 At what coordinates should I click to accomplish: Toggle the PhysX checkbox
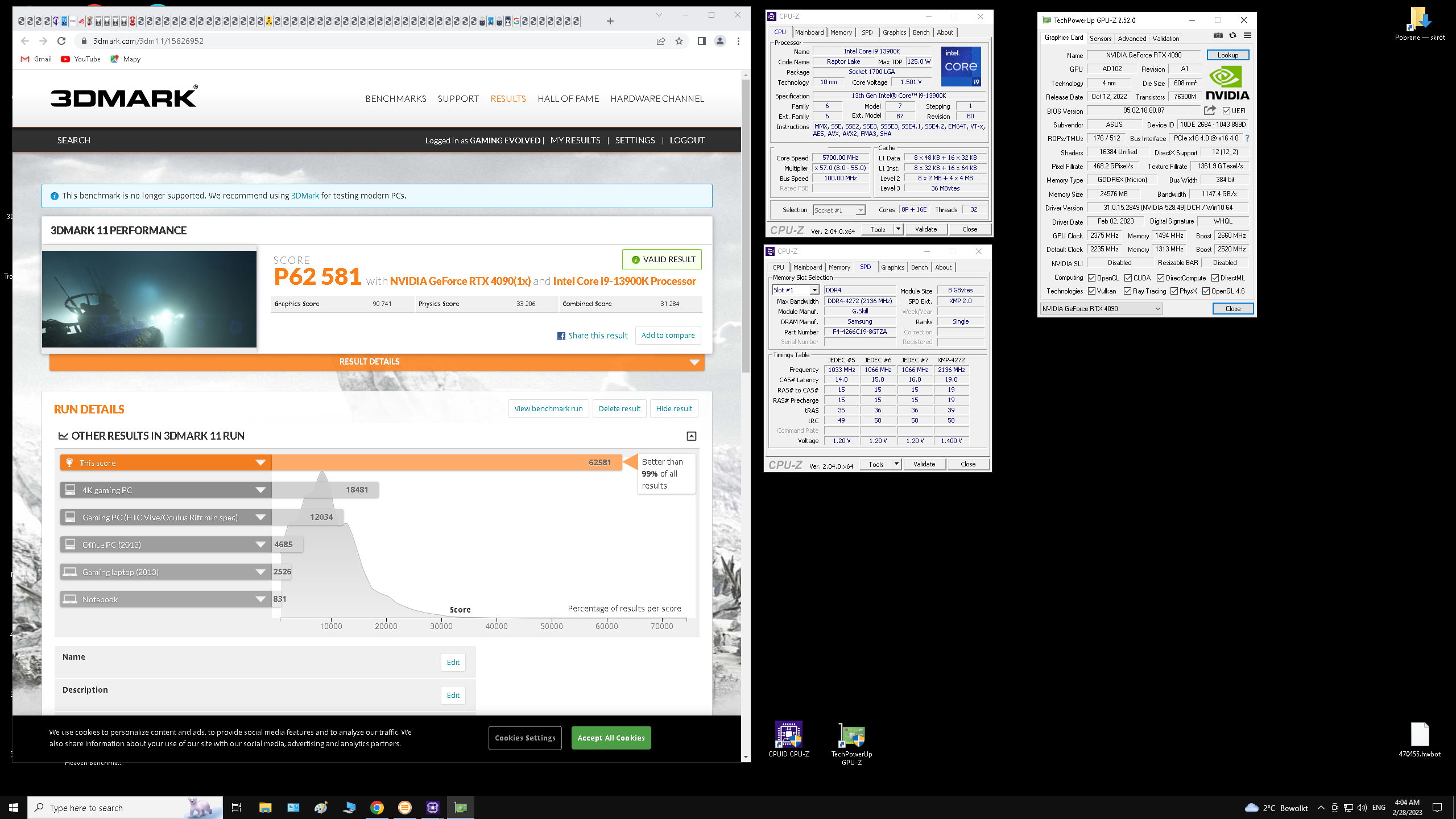[1174, 291]
